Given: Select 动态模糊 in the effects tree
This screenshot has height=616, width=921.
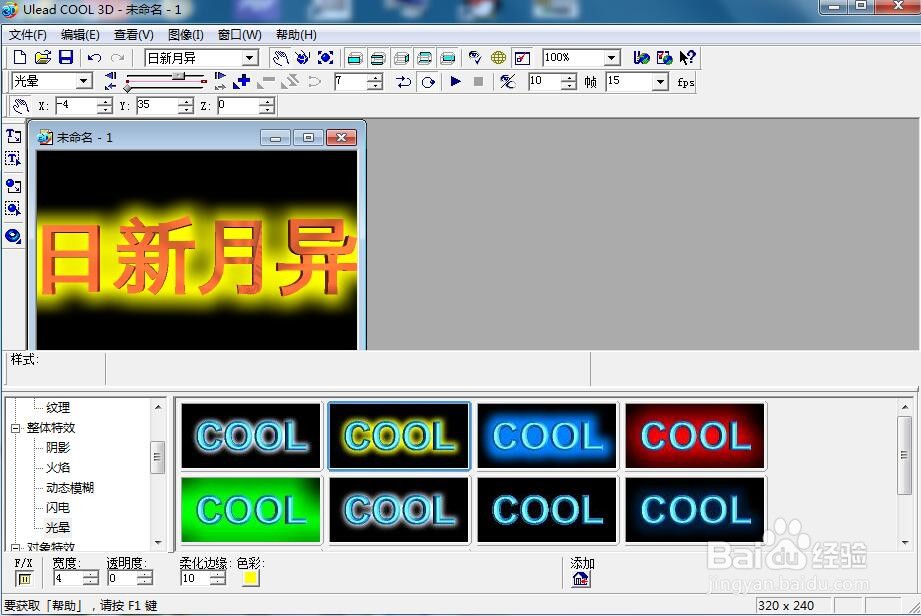Looking at the screenshot, I should point(70,487).
